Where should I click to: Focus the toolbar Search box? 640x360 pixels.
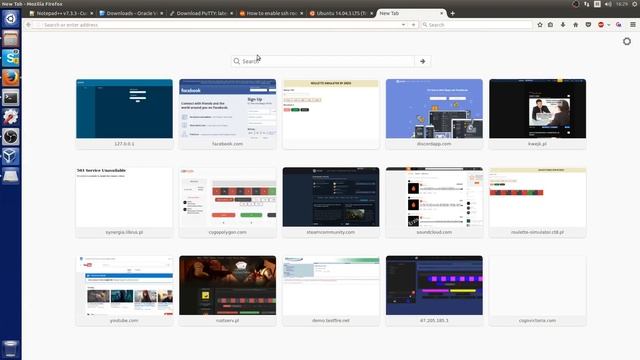click(x=477, y=25)
